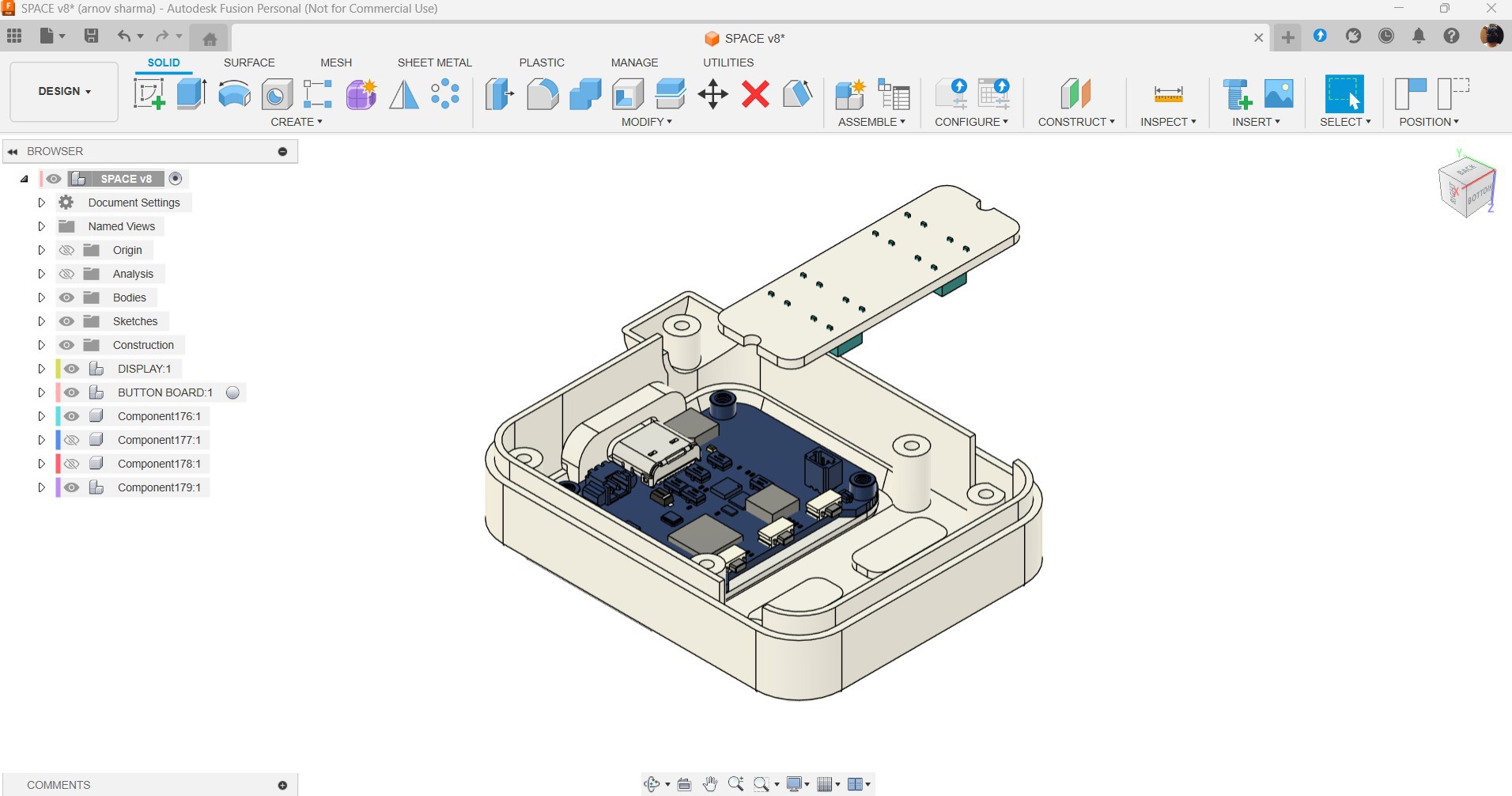The width and height of the screenshot is (1512, 796).
Task: Switch to the SURFACE tab
Action: [249, 63]
